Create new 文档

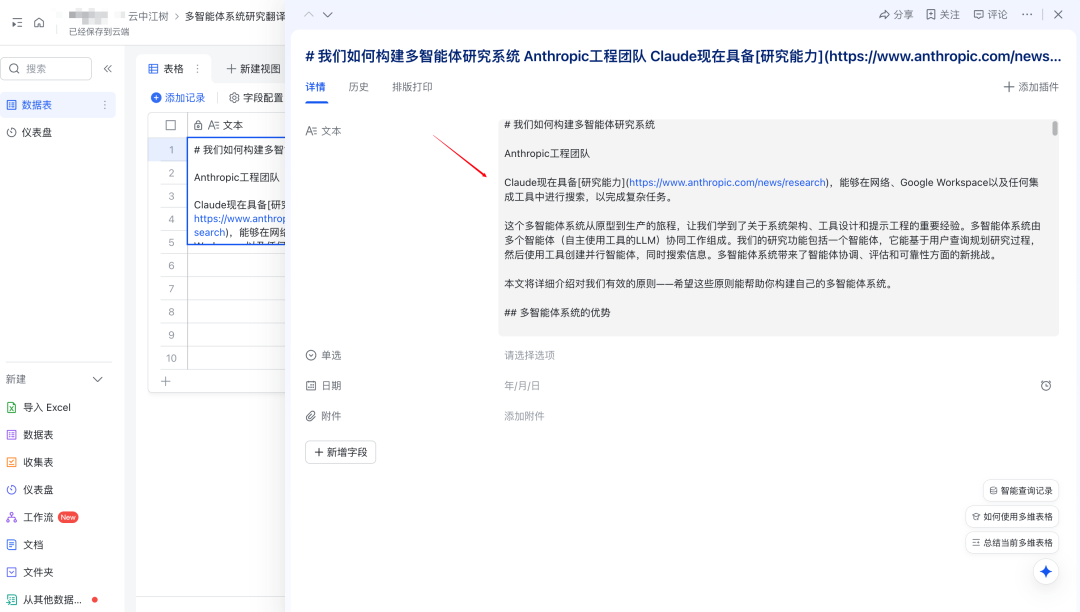click(x=25, y=545)
